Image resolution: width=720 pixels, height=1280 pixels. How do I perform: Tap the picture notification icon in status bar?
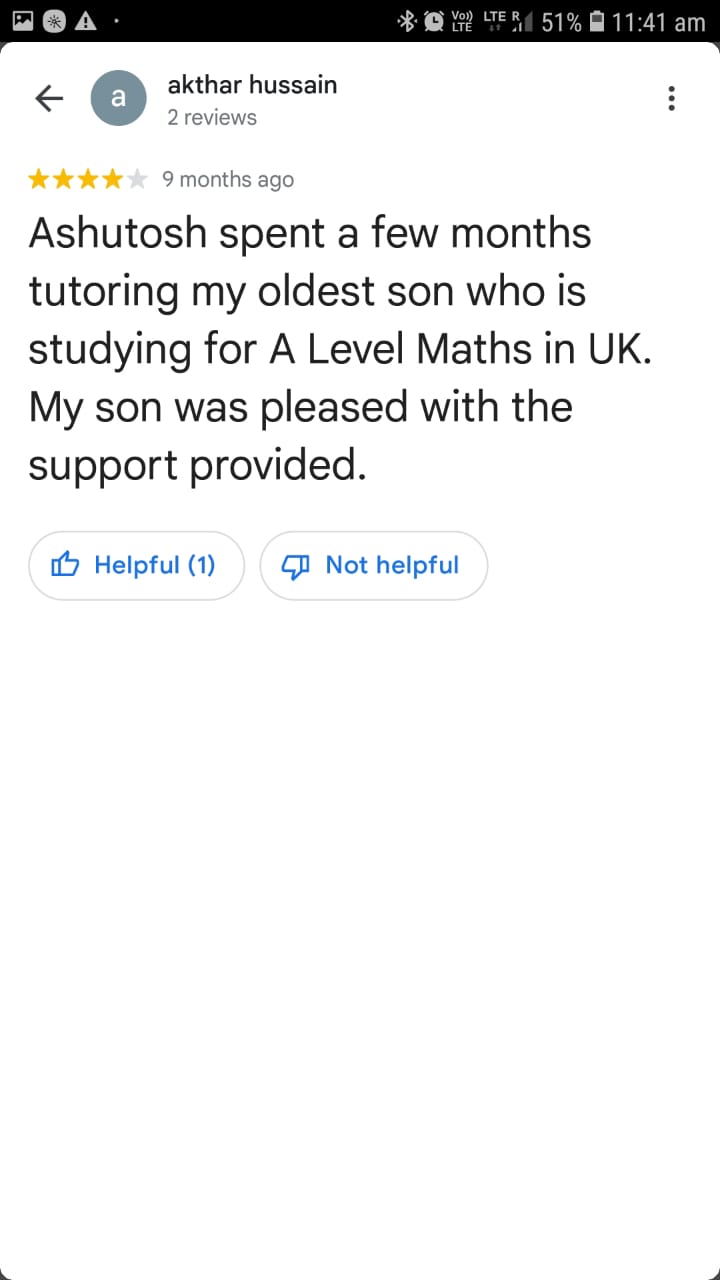(x=24, y=21)
